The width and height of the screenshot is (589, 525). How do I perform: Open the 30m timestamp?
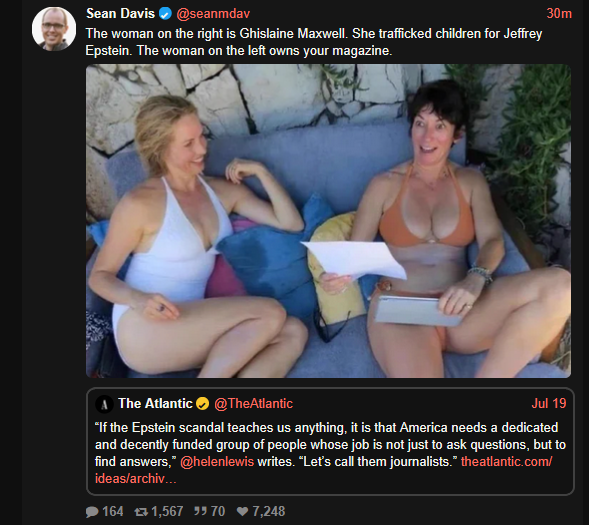[x=559, y=14]
